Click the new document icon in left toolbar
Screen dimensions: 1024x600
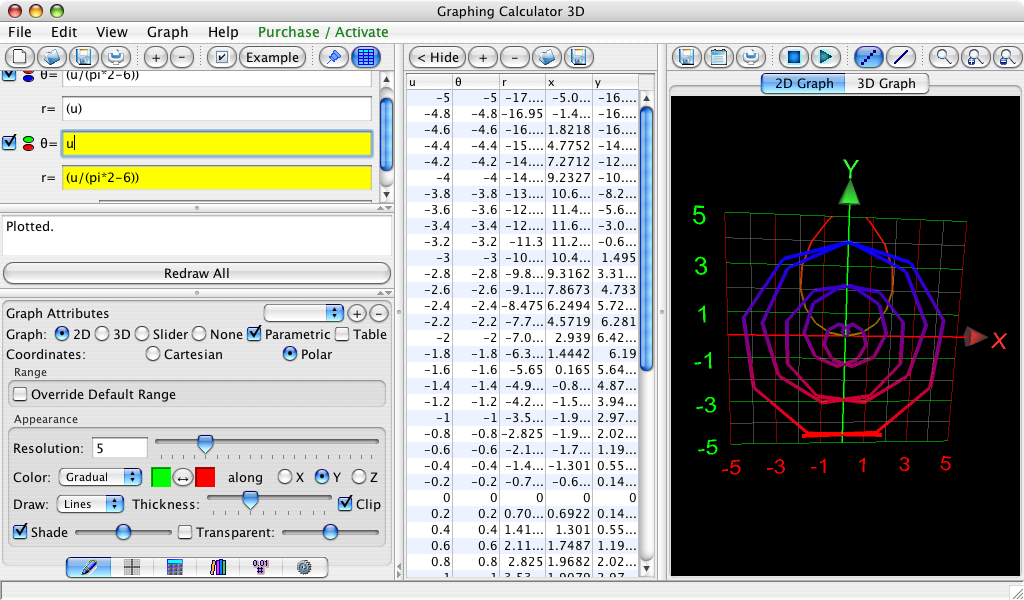coord(21,57)
